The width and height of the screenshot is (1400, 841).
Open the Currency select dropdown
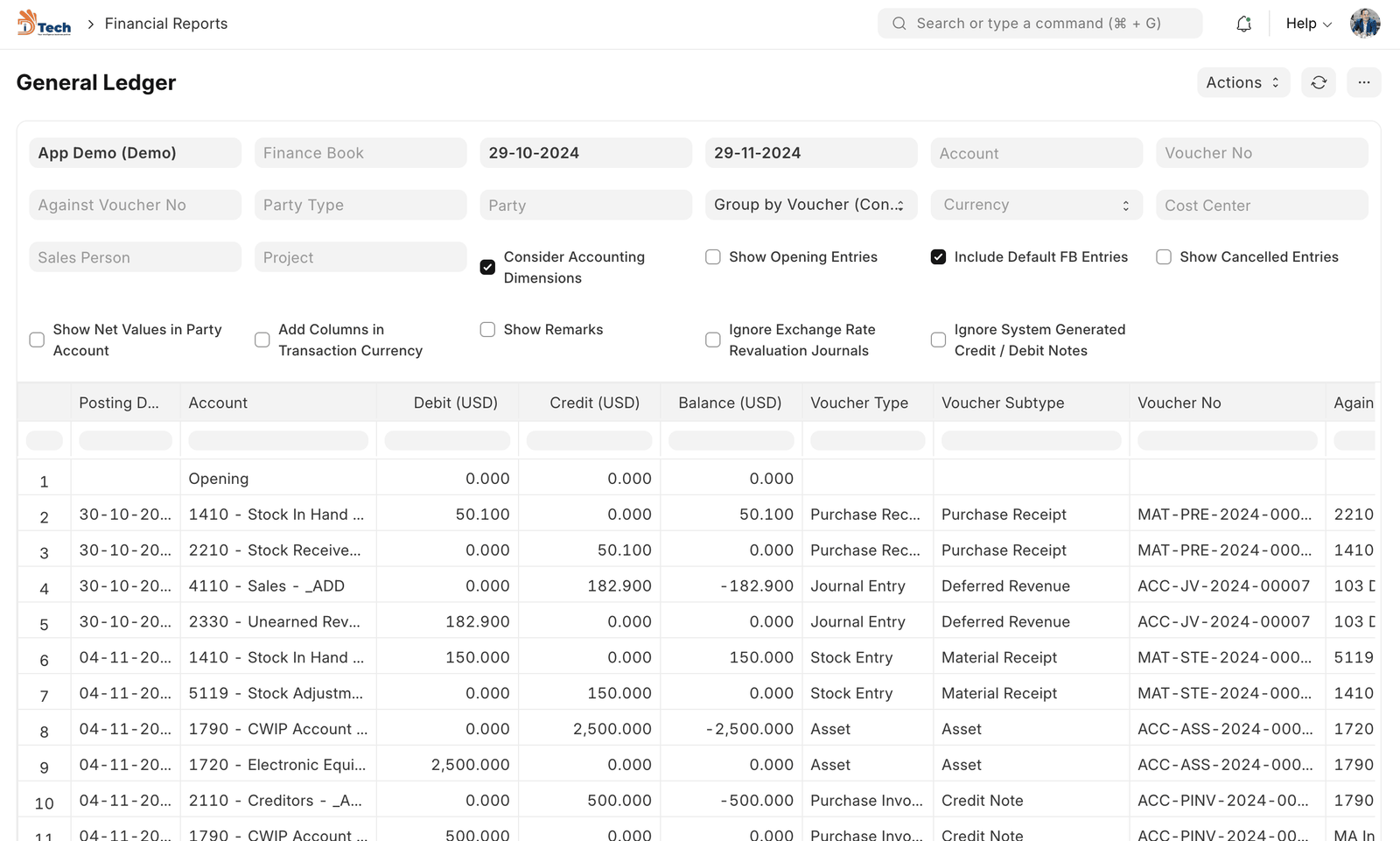pyautogui.click(x=1036, y=205)
